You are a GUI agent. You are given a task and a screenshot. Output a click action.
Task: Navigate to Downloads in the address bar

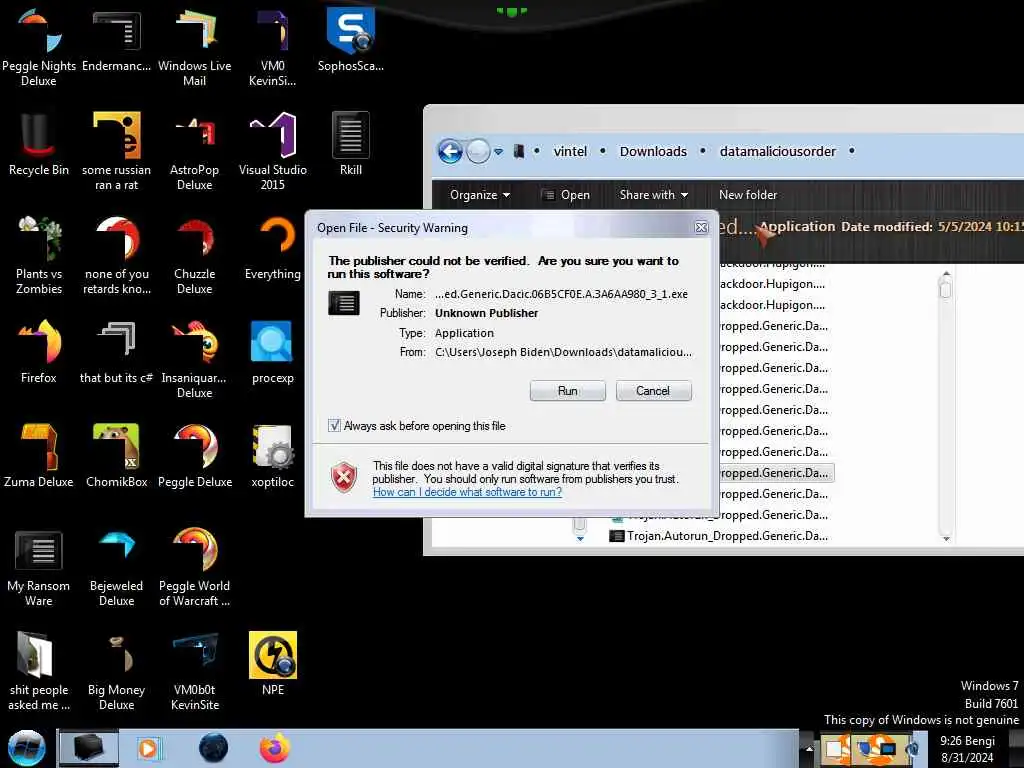click(653, 152)
